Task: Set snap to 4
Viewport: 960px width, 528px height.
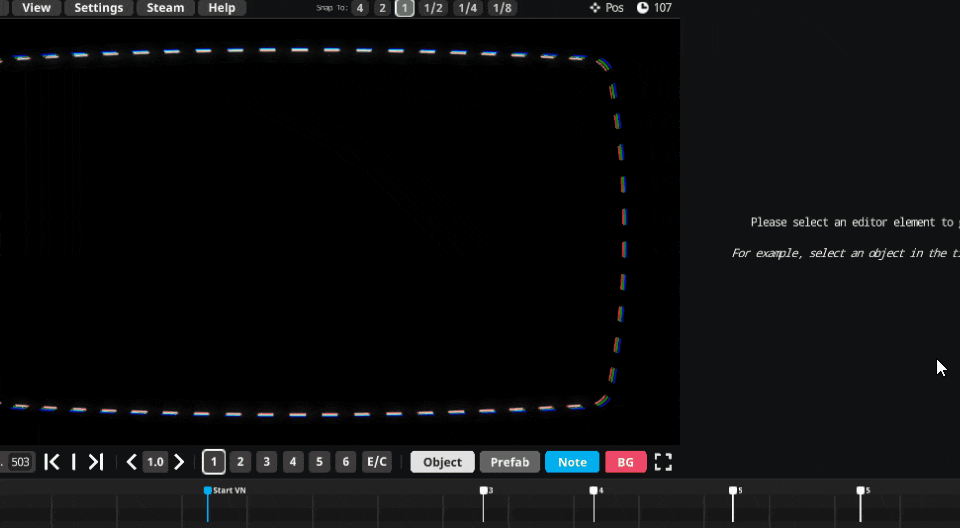Action: (x=360, y=8)
